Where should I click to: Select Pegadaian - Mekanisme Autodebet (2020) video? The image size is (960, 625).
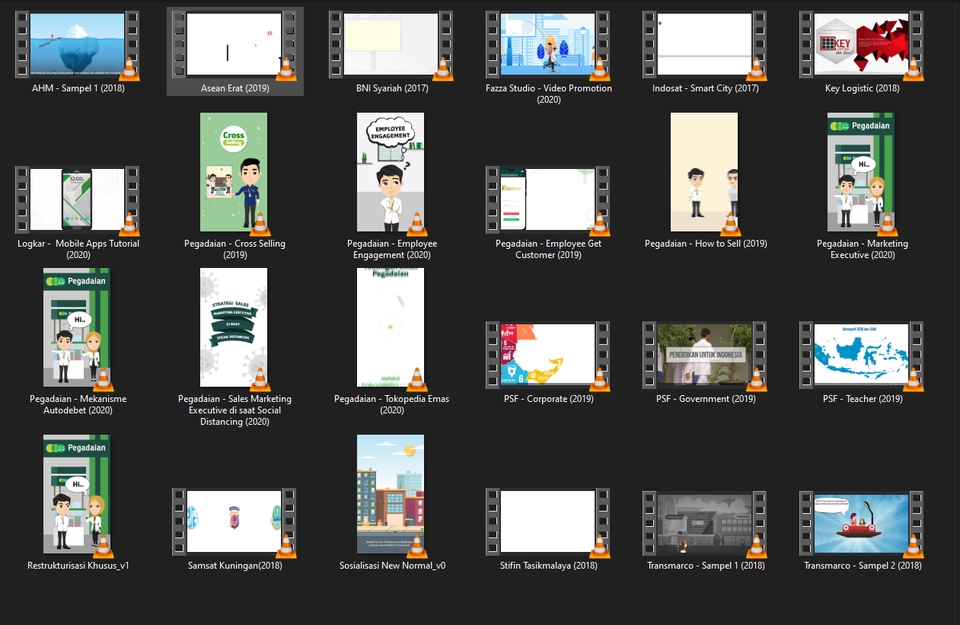click(x=77, y=327)
